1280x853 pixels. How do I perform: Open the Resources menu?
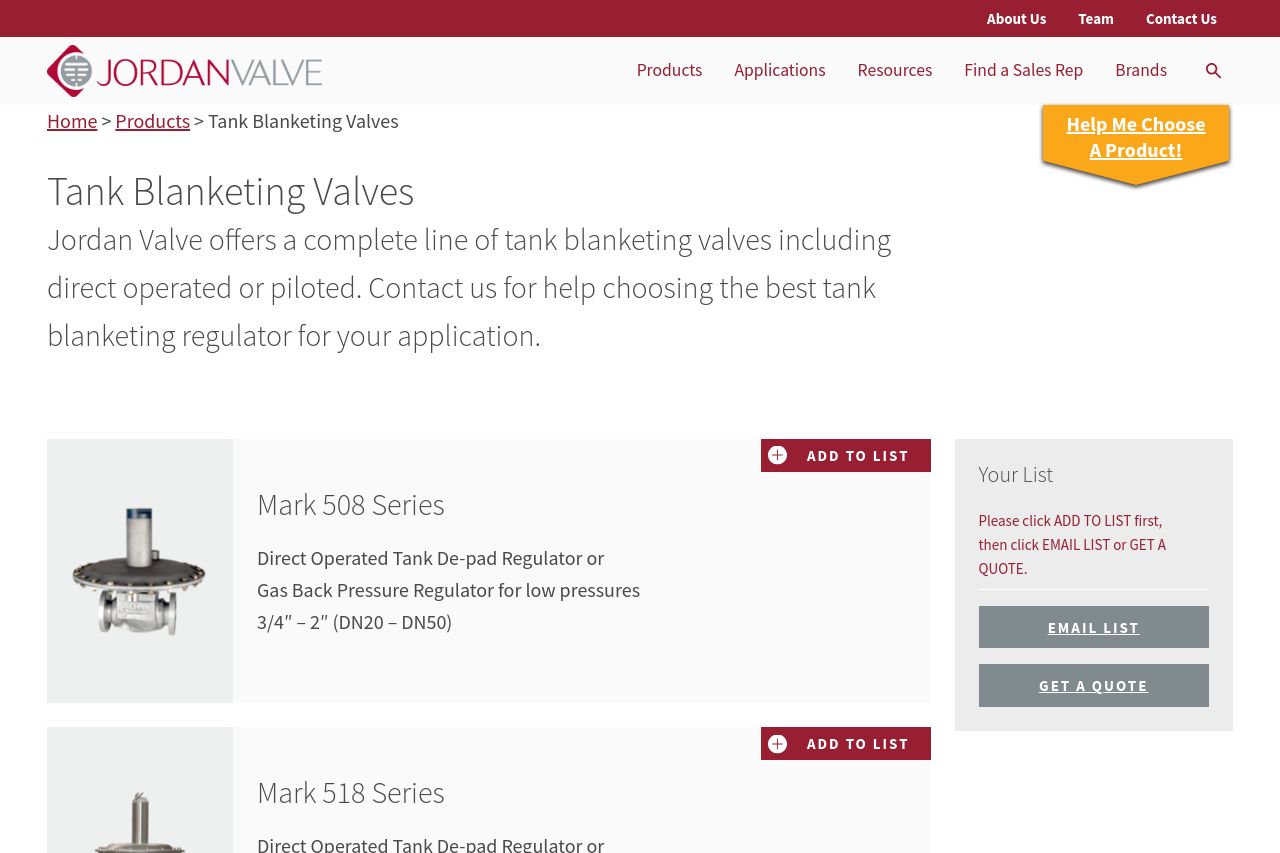pos(895,70)
